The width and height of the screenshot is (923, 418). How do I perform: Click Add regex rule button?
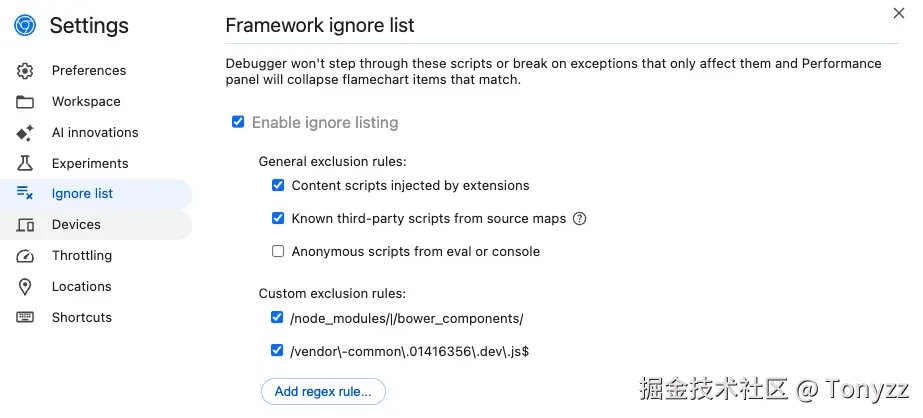click(x=323, y=392)
